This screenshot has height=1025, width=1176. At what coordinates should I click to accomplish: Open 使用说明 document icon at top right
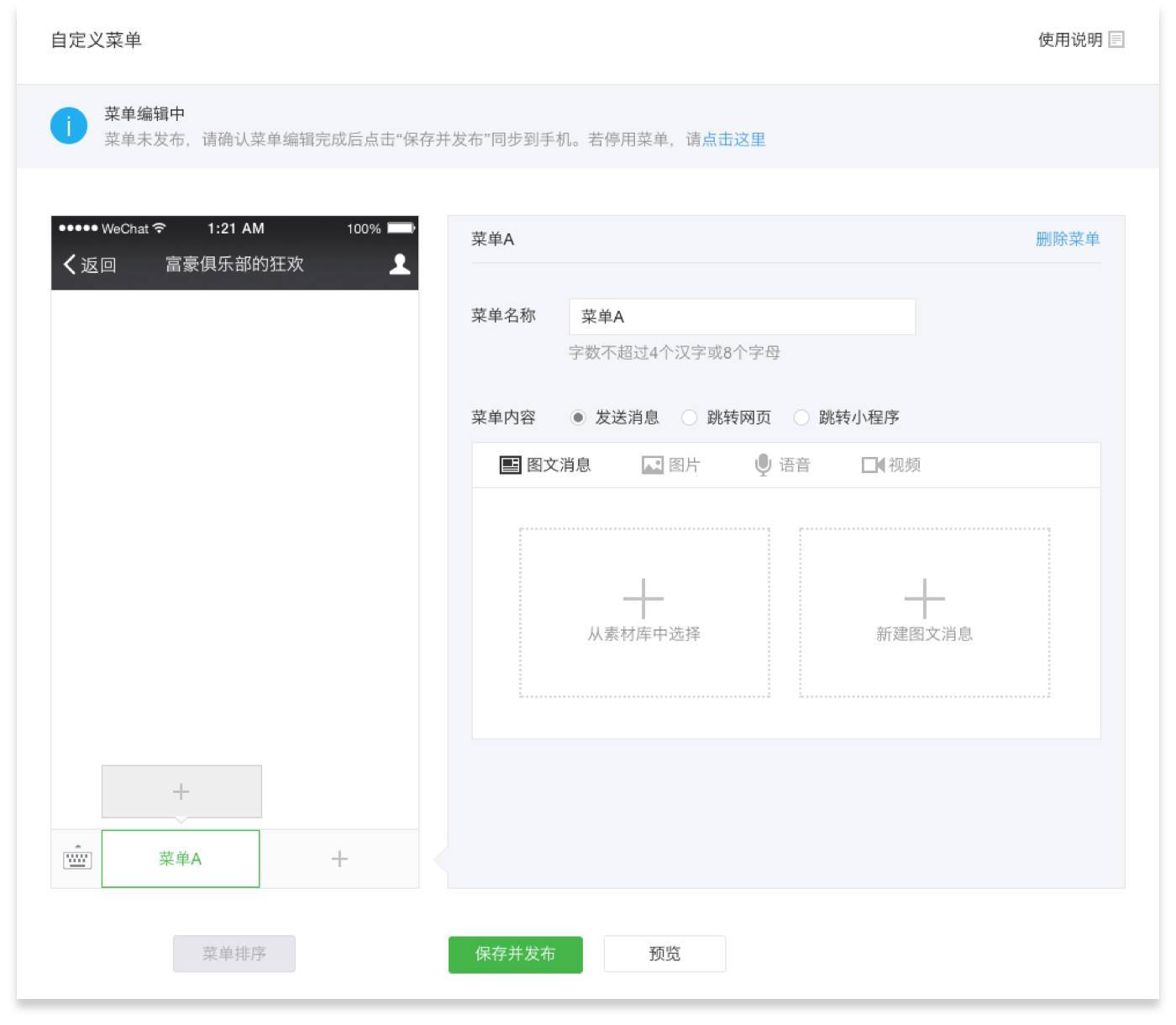click(1116, 39)
